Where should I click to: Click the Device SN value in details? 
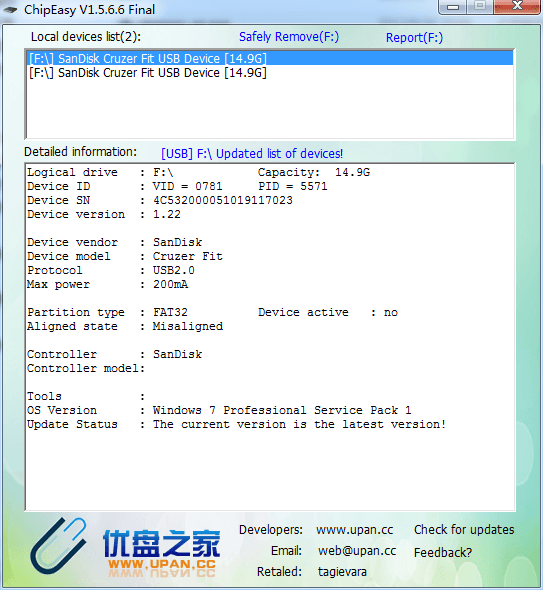pyautogui.click(x=223, y=200)
